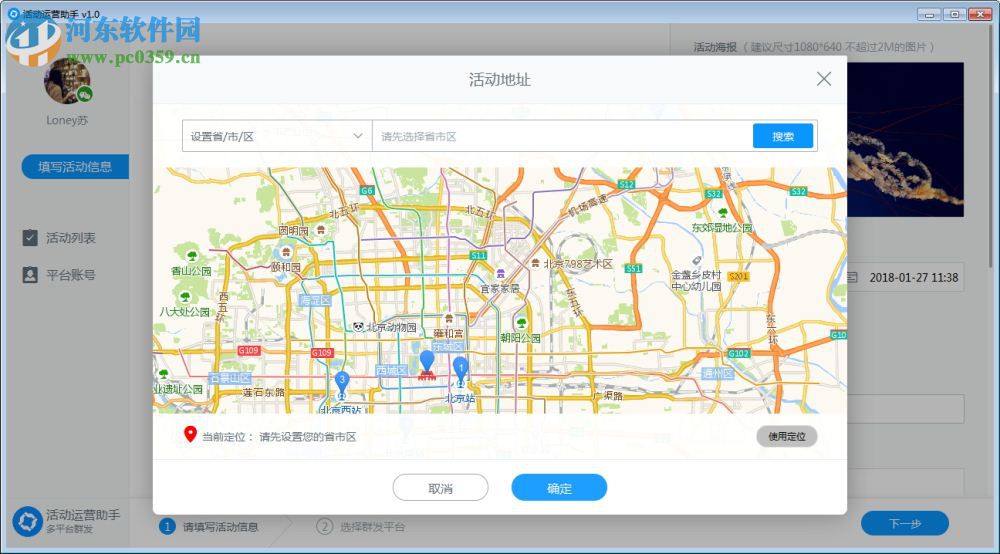The width and height of the screenshot is (1000, 554).
Task: Click 香山公园 tree icon on map
Action: pos(191,257)
